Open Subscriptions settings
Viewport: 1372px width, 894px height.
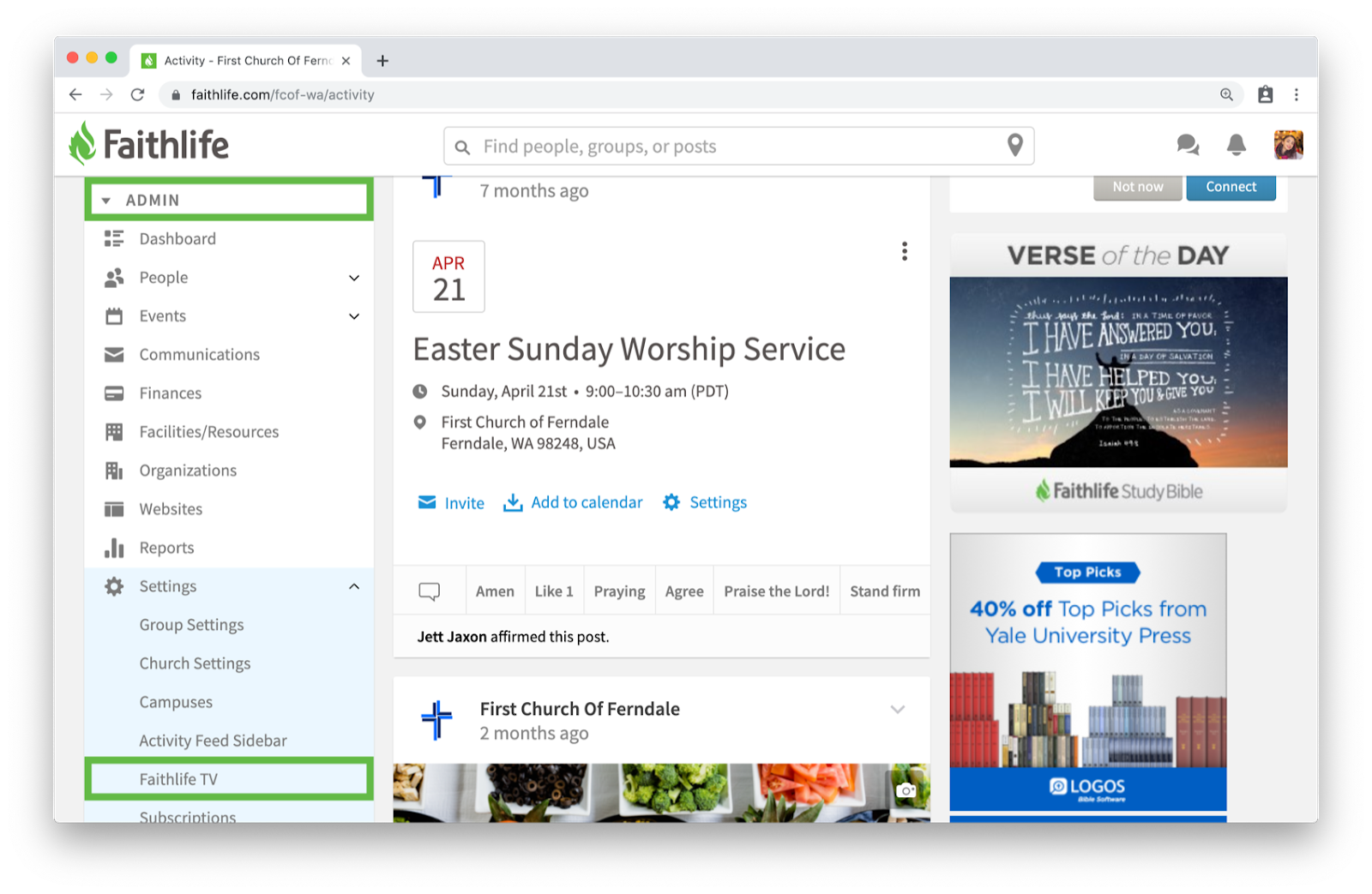tap(188, 817)
